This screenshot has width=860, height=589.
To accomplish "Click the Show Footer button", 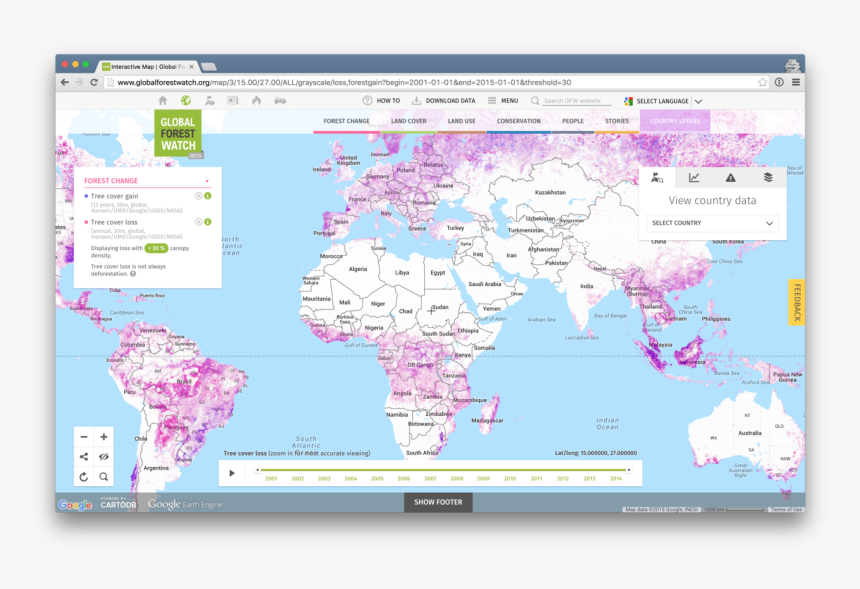I will [438, 502].
